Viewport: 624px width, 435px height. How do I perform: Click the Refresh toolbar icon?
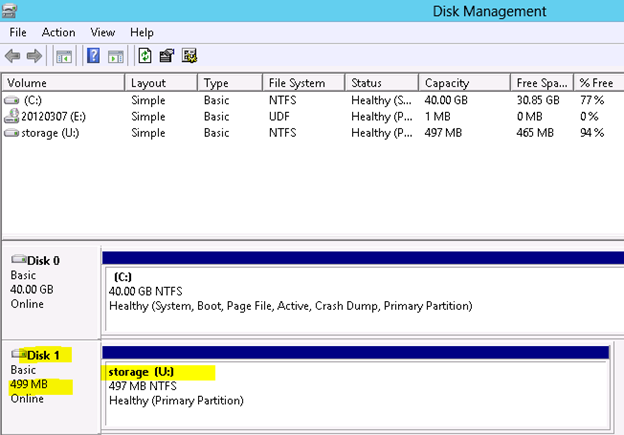pos(145,56)
